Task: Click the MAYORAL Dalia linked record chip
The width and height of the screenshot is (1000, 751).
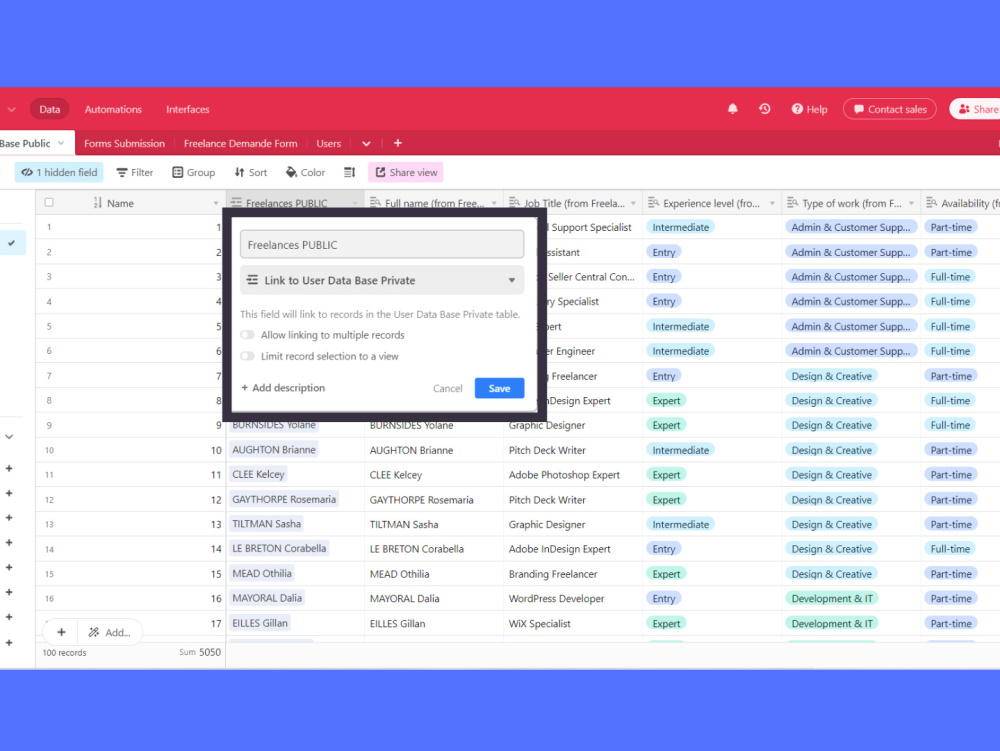Action: (267, 598)
